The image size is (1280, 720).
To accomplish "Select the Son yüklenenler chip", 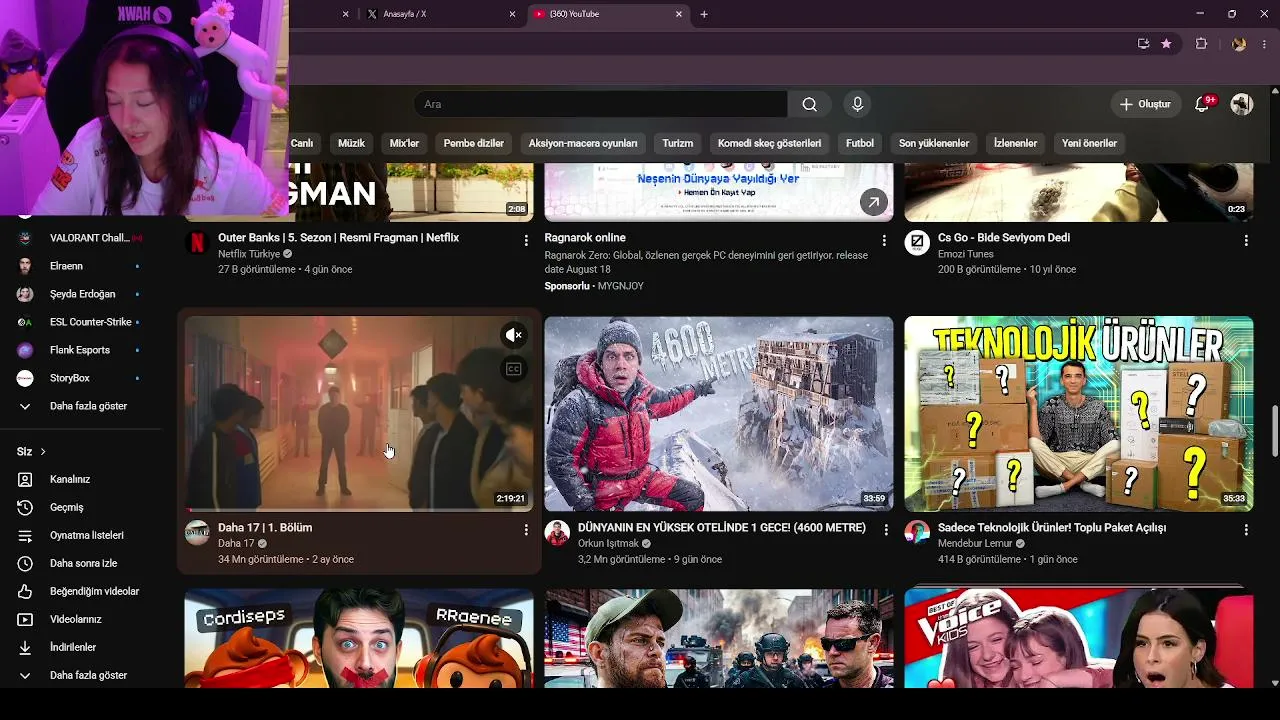I will (x=934, y=143).
